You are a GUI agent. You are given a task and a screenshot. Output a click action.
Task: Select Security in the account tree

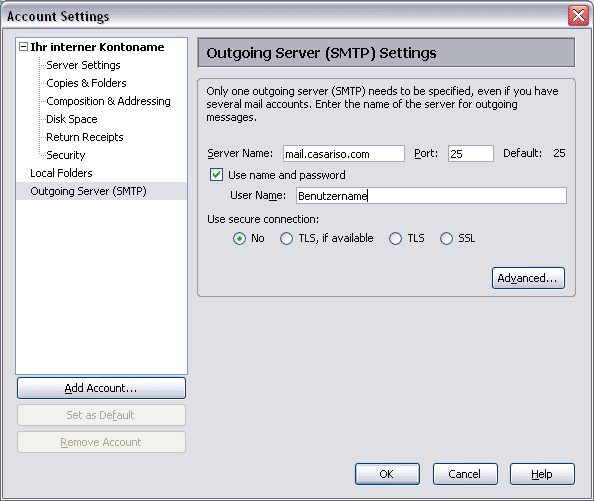coord(66,155)
